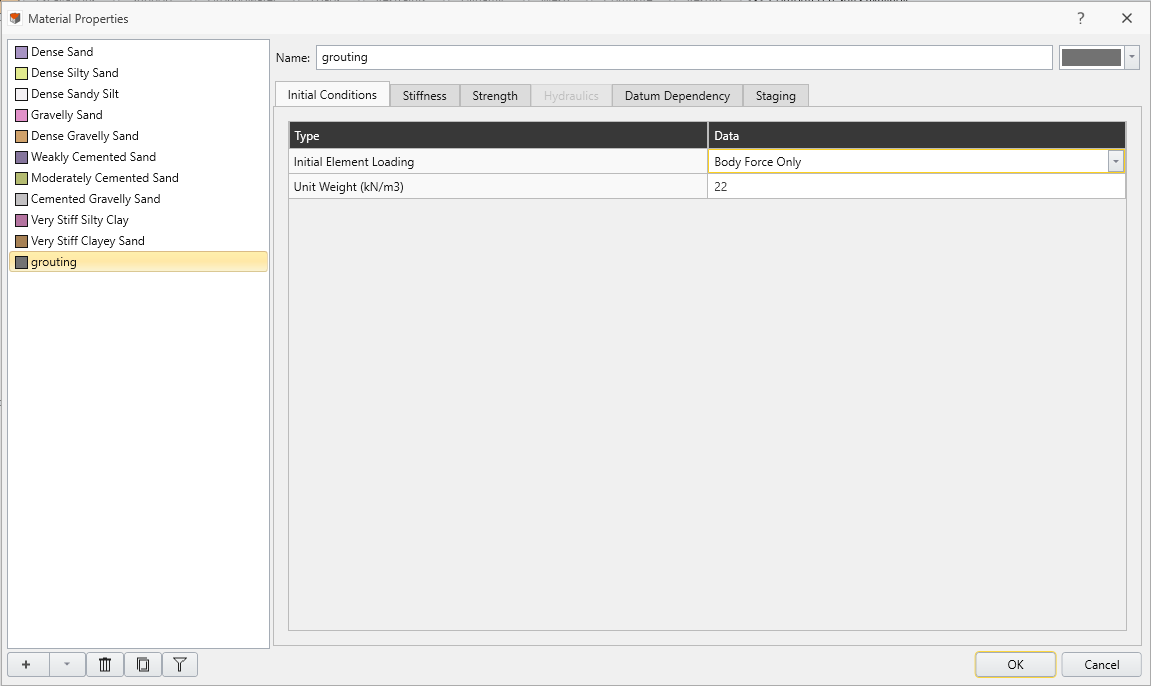
Task: Open the dropdown arrow beside the plus button
Action: click(x=66, y=664)
